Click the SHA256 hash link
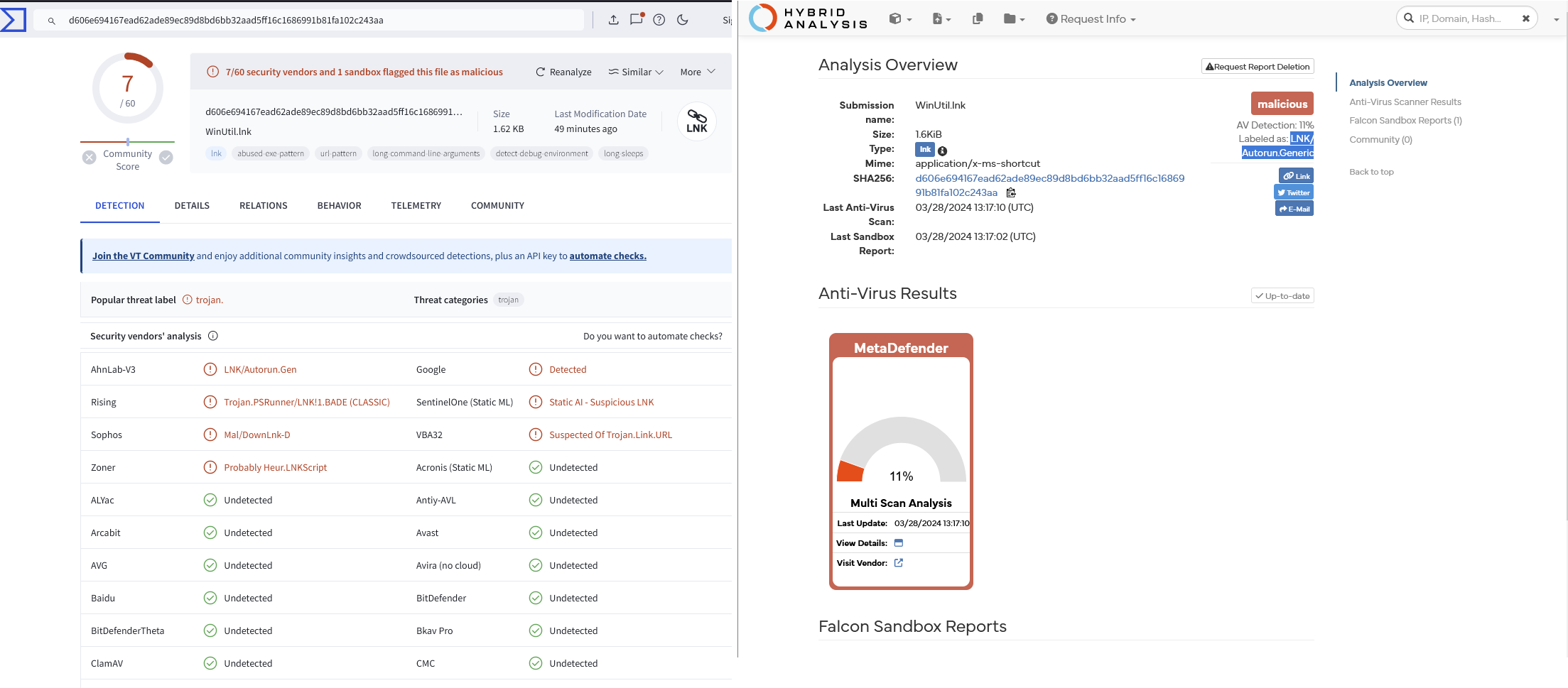 click(x=1049, y=185)
